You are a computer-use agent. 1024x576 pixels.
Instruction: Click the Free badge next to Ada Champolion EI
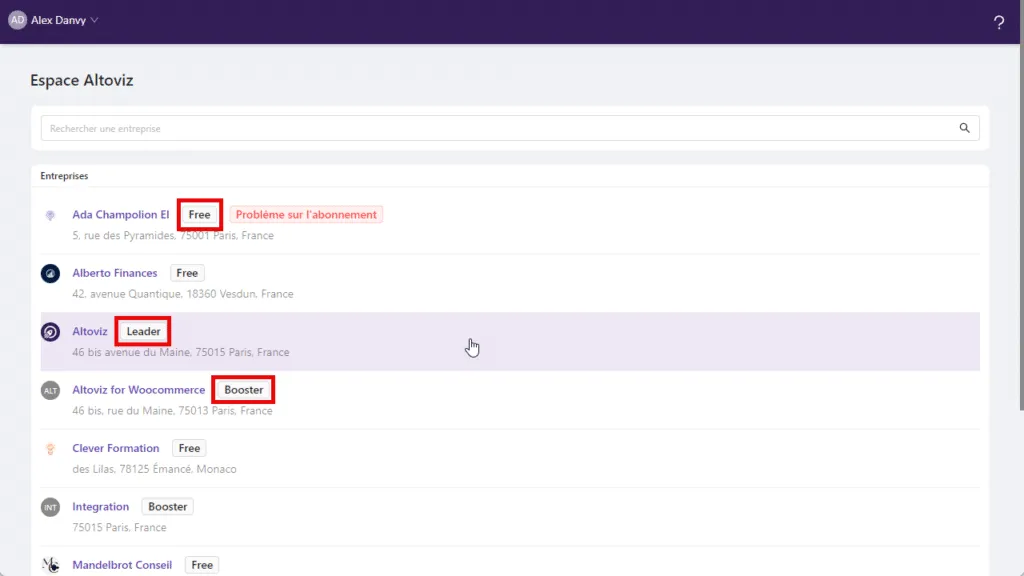199,214
